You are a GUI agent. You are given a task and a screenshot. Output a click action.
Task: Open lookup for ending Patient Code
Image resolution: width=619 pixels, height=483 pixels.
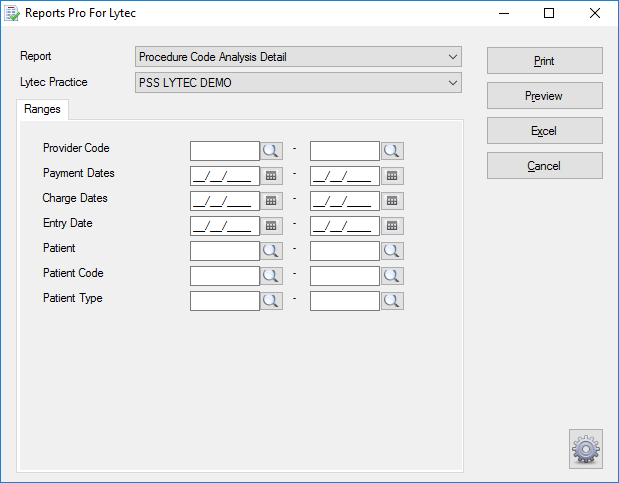[x=392, y=276]
